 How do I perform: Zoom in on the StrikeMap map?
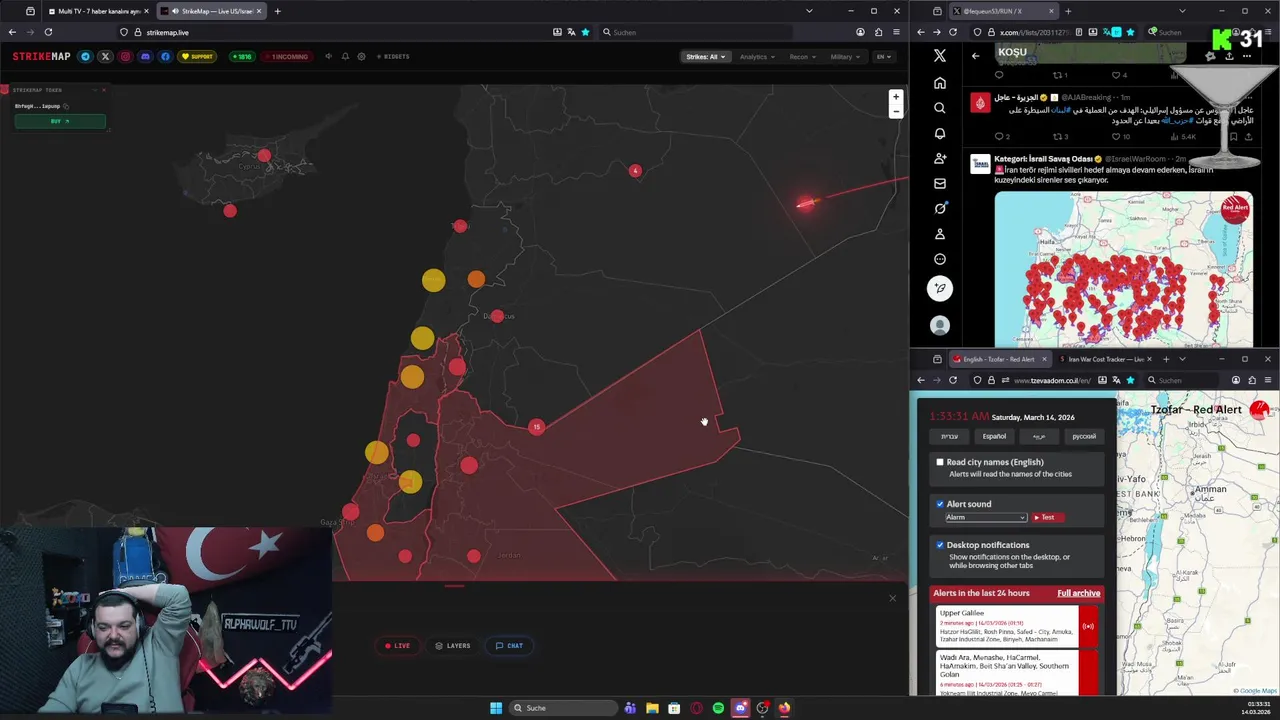(896, 97)
